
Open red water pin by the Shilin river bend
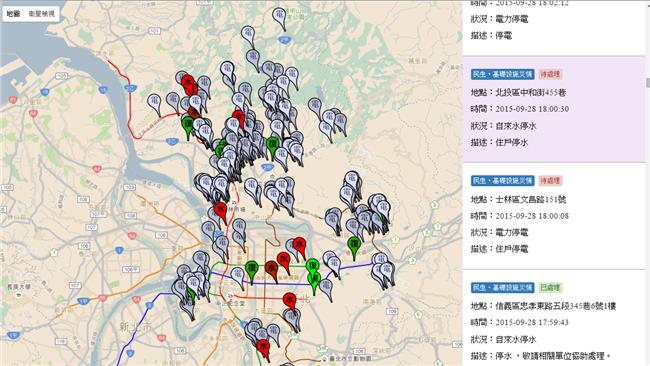point(220,211)
